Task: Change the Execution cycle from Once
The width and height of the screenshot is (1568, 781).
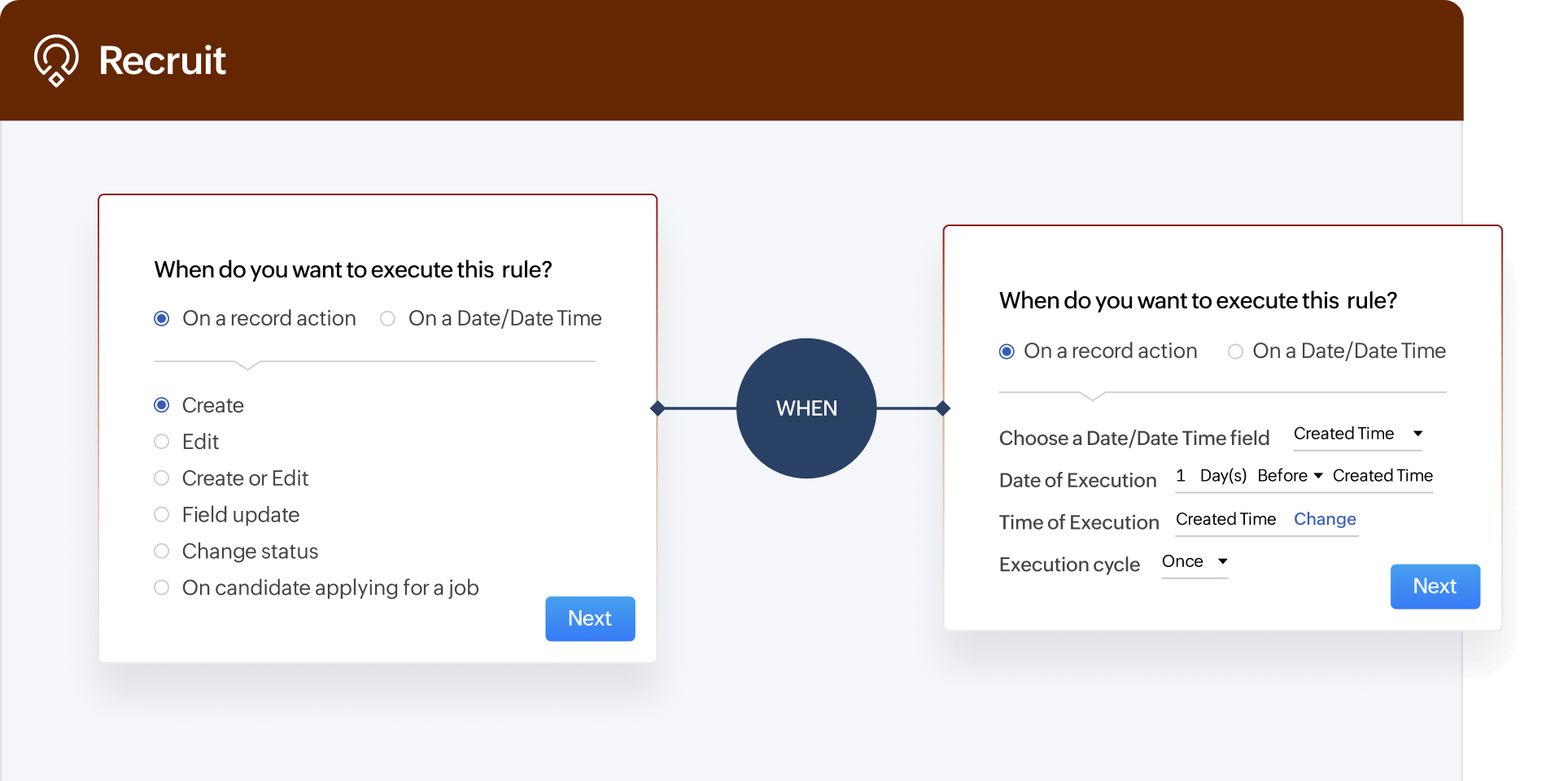Action: [x=1193, y=562]
